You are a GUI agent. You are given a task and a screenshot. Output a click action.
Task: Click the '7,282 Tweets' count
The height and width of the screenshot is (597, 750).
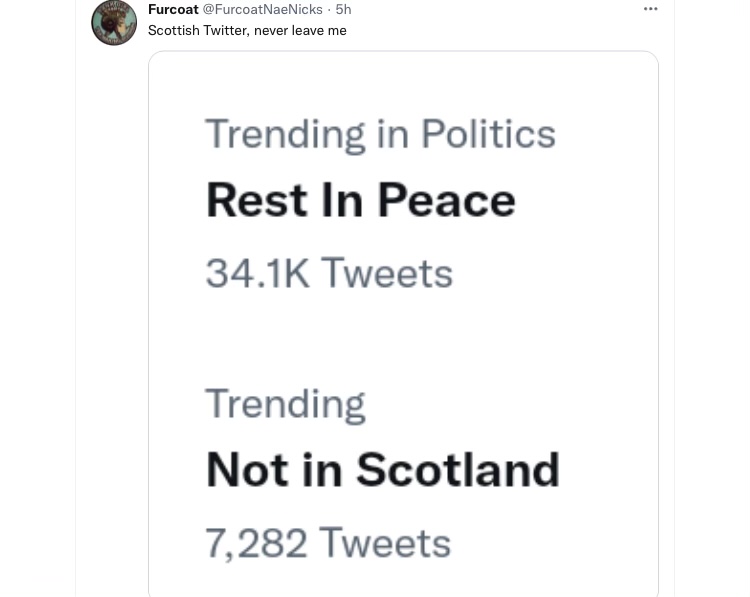pyautogui.click(x=328, y=543)
